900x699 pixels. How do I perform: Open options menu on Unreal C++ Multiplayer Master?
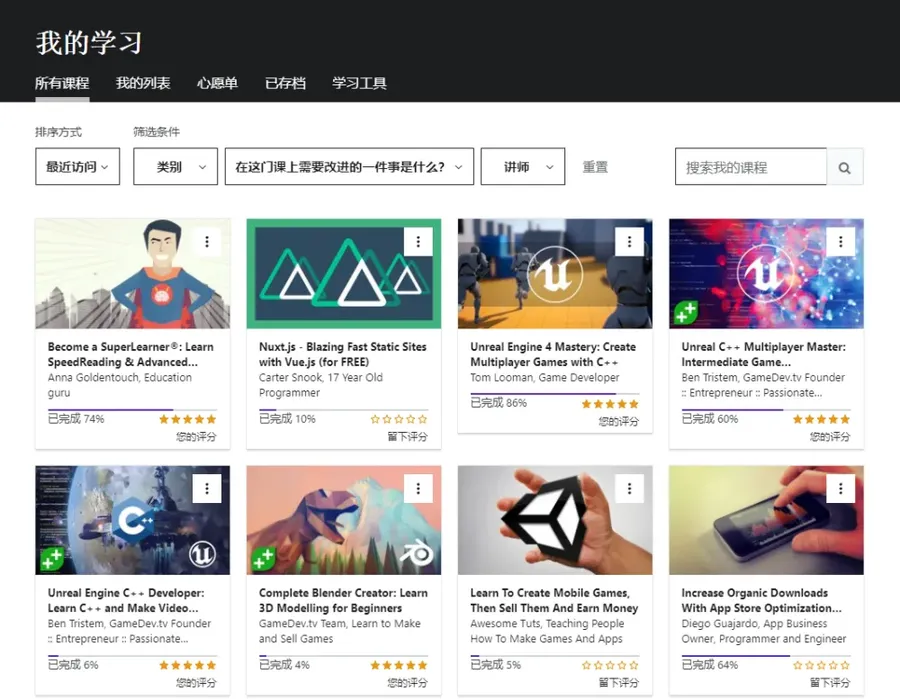[x=840, y=242]
